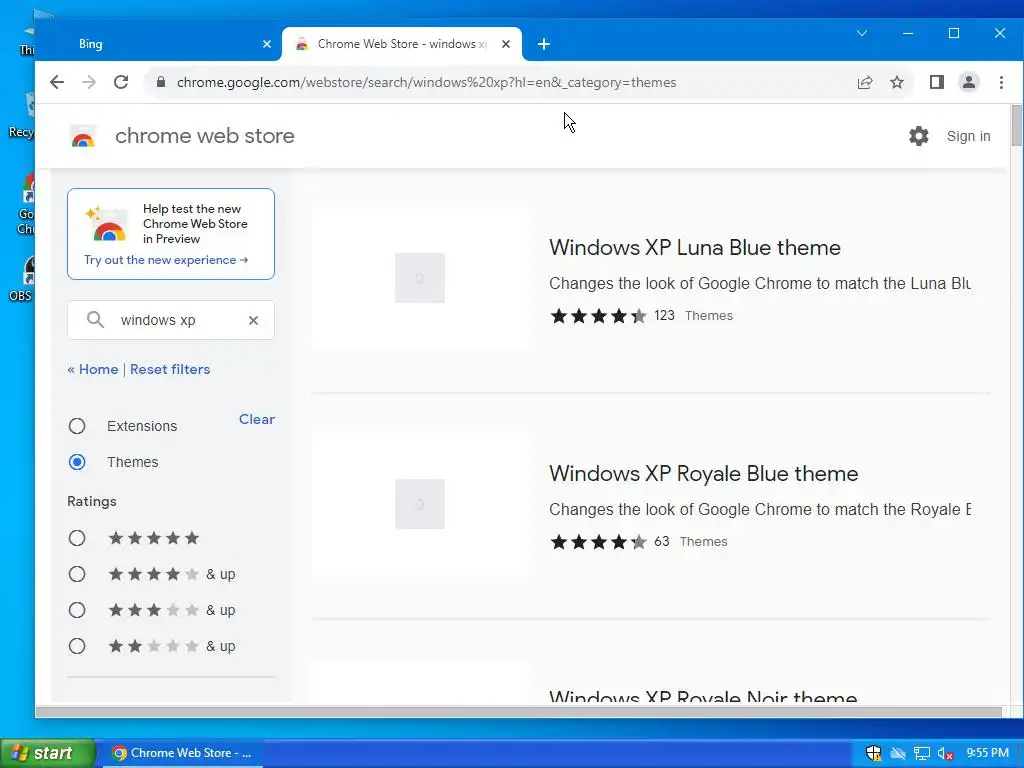Switch to the Bing tab

[160, 44]
